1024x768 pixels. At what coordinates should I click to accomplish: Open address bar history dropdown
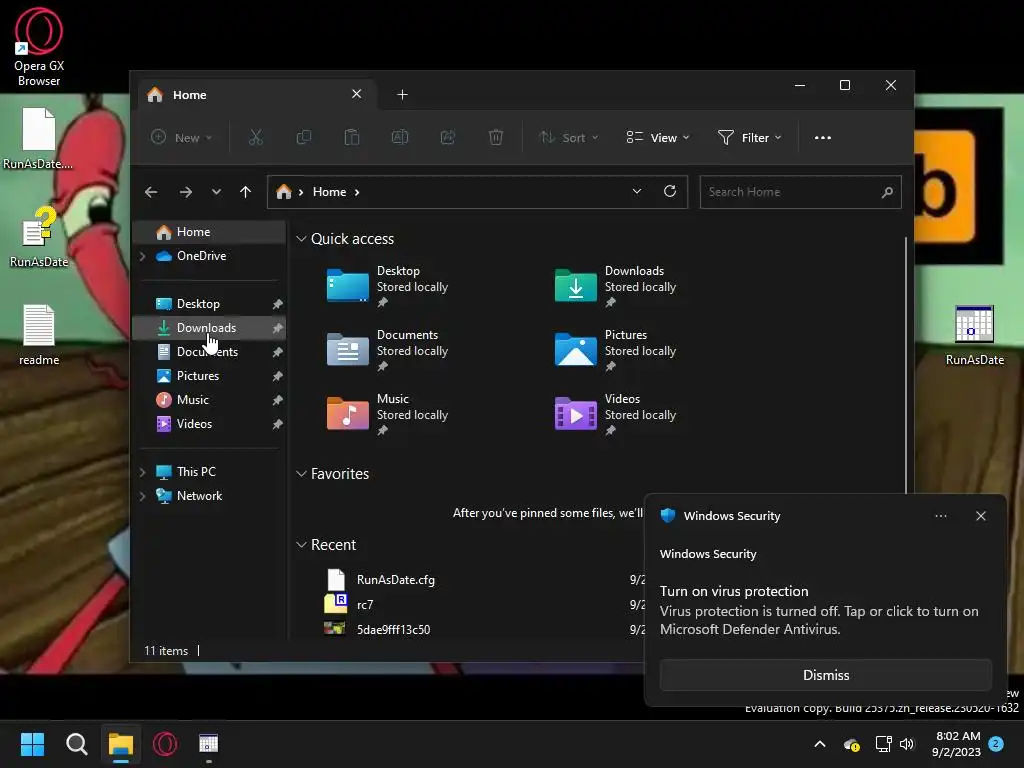click(x=637, y=191)
